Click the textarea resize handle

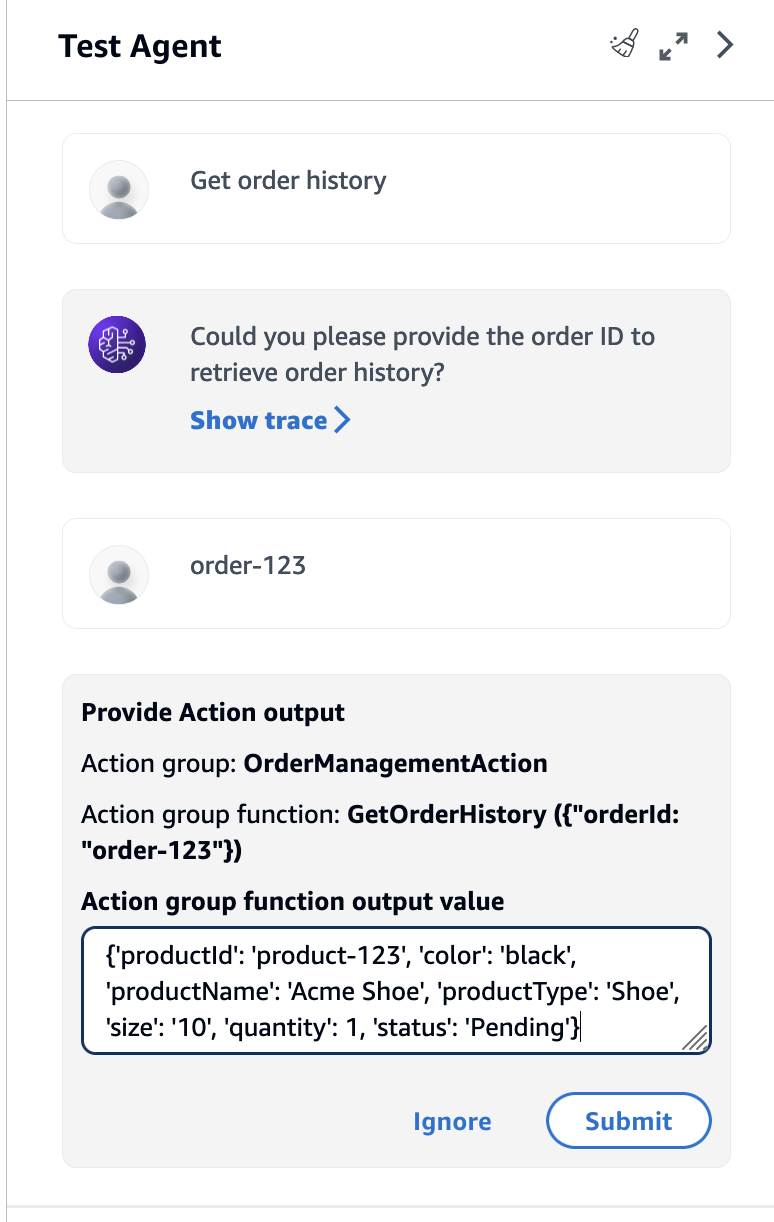pyautogui.click(x=698, y=1040)
